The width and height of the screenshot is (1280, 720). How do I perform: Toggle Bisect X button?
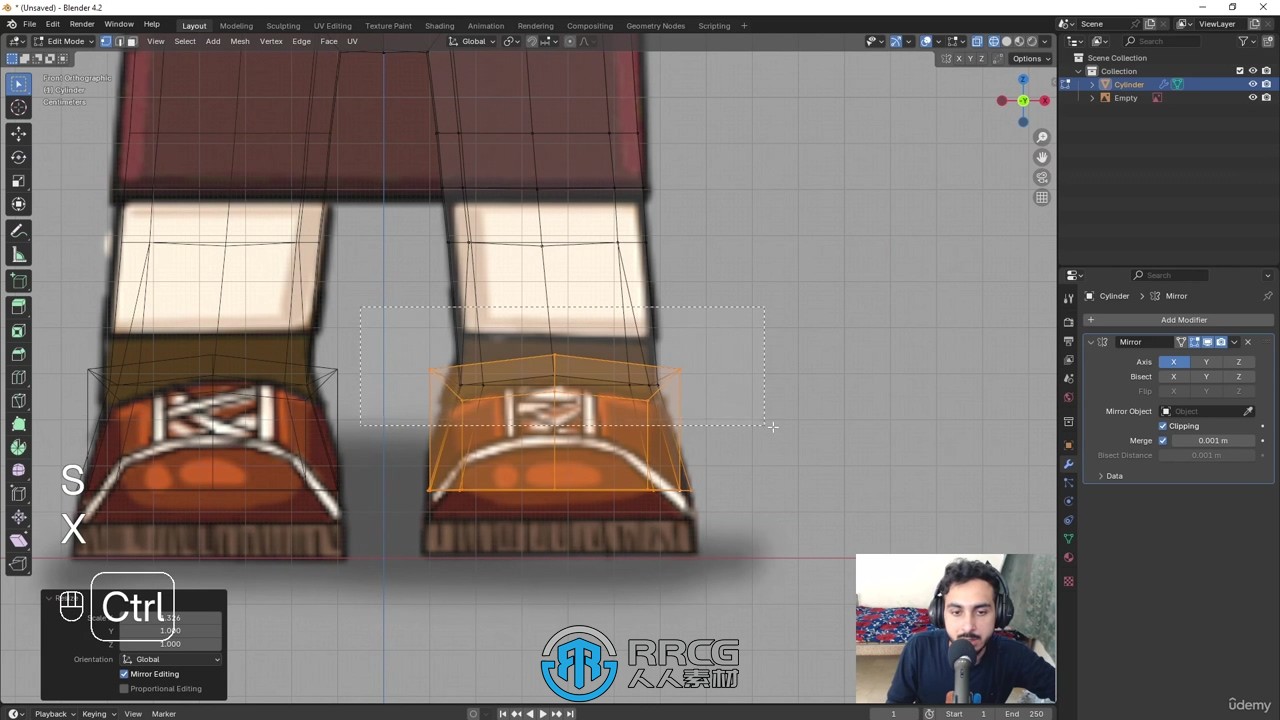[1174, 377]
